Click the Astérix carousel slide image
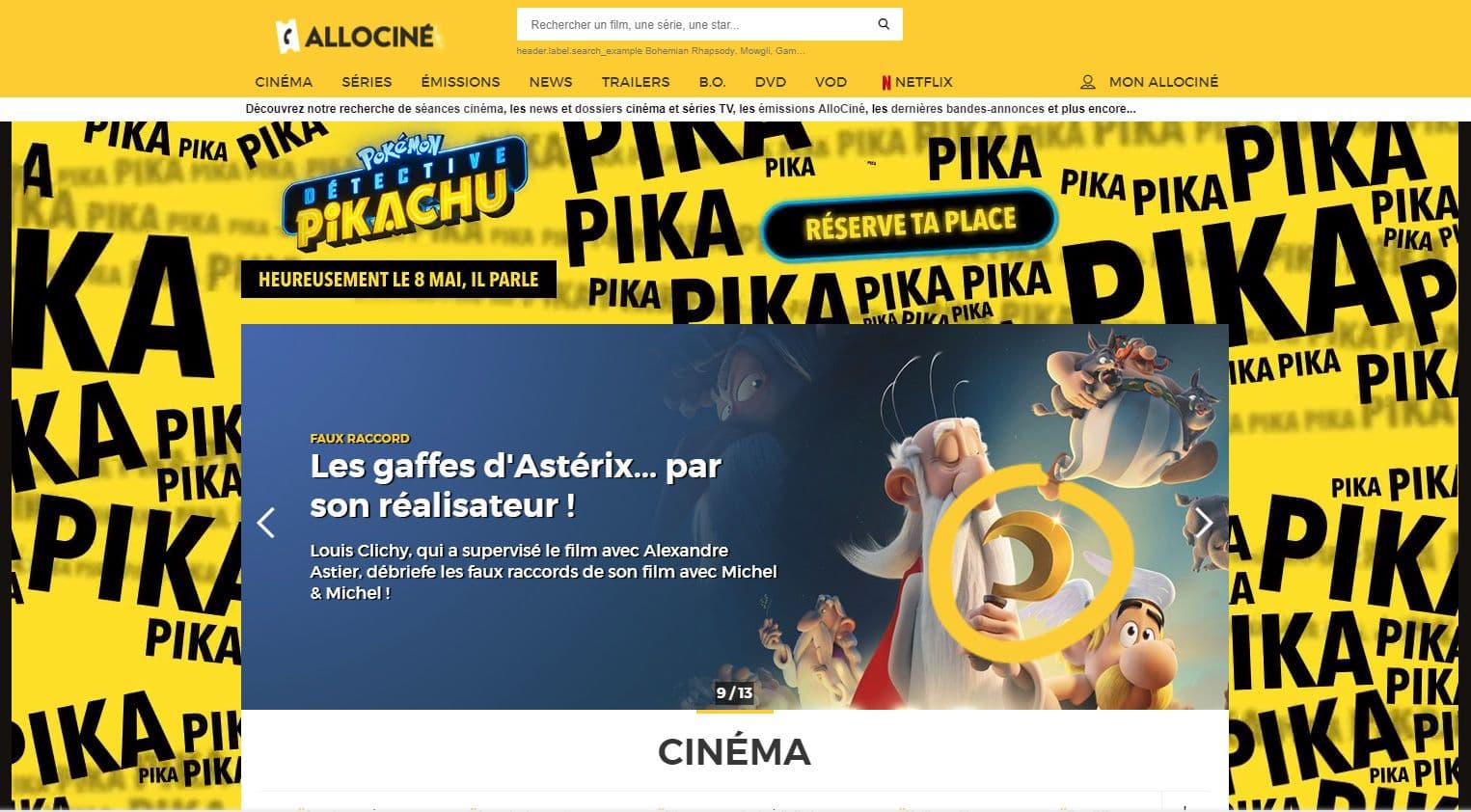The width and height of the screenshot is (1471, 812). [x=734, y=517]
